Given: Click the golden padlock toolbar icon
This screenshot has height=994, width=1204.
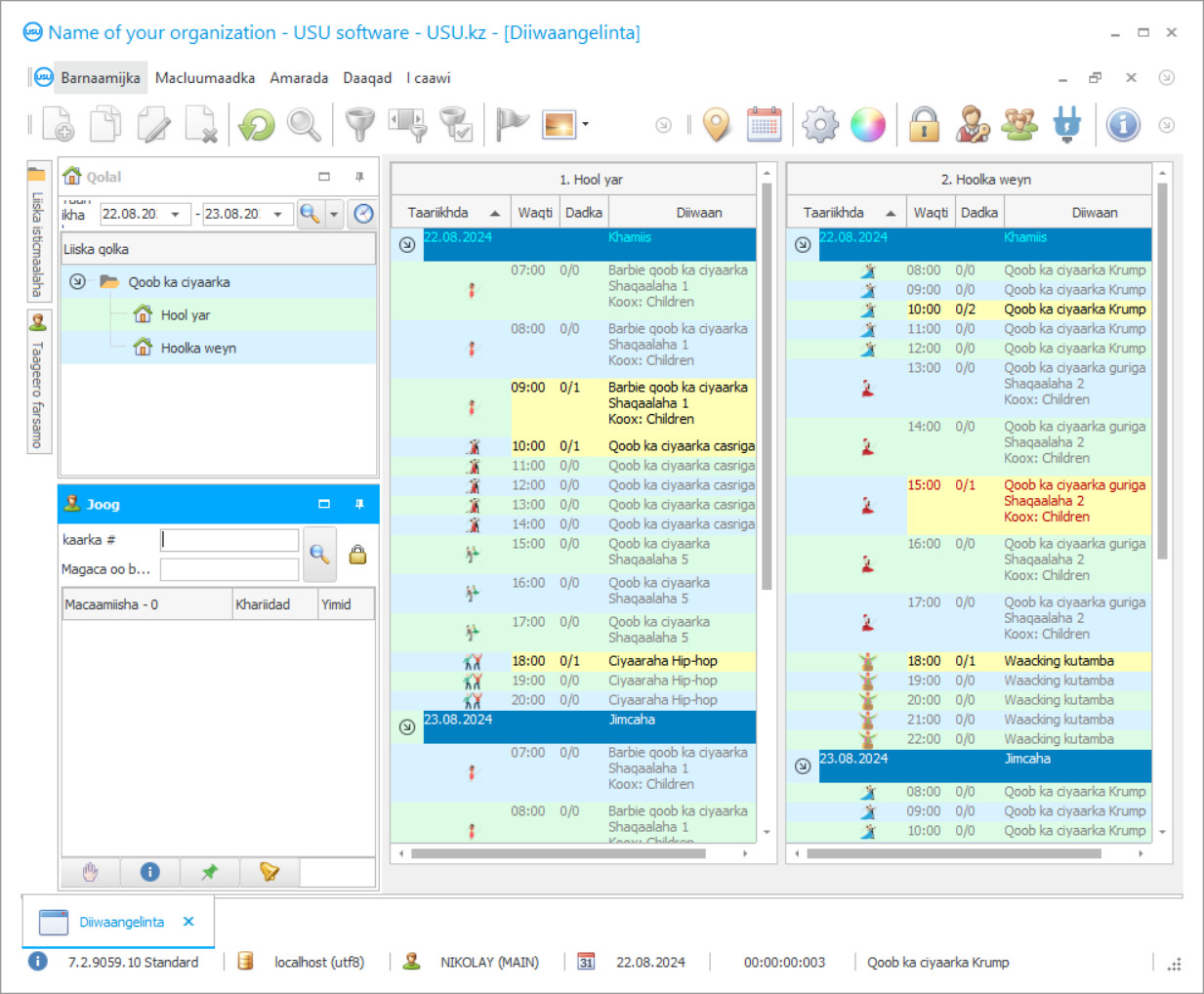Looking at the screenshot, I should click(x=923, y=125).
